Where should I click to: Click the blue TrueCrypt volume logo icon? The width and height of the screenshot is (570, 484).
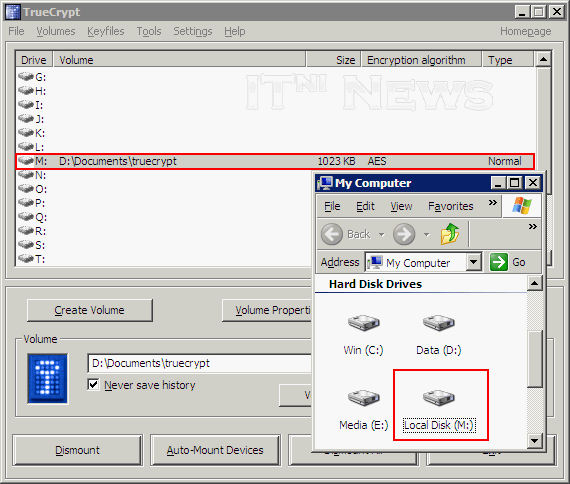(x=48, y=379)
